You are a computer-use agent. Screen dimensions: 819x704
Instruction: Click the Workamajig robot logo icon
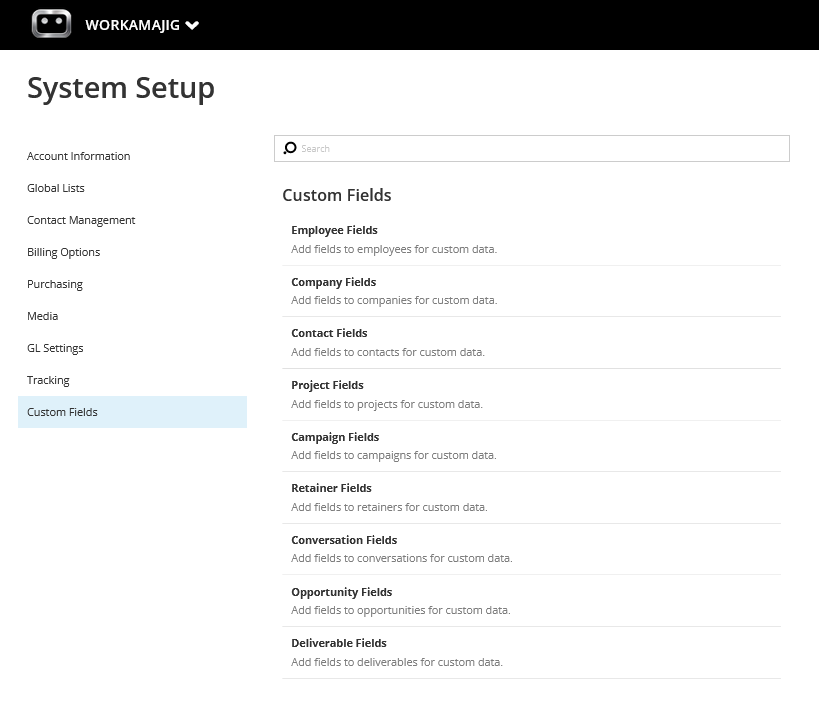[51, 24]
